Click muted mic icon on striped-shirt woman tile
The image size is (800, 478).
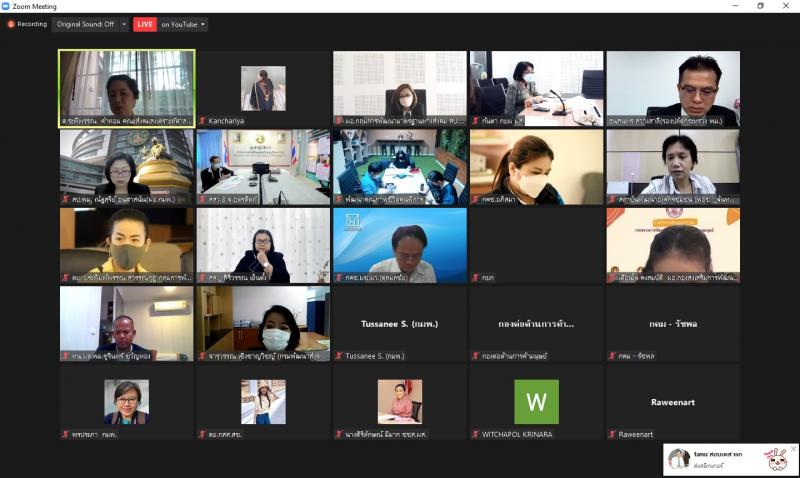tap(612, 199)
